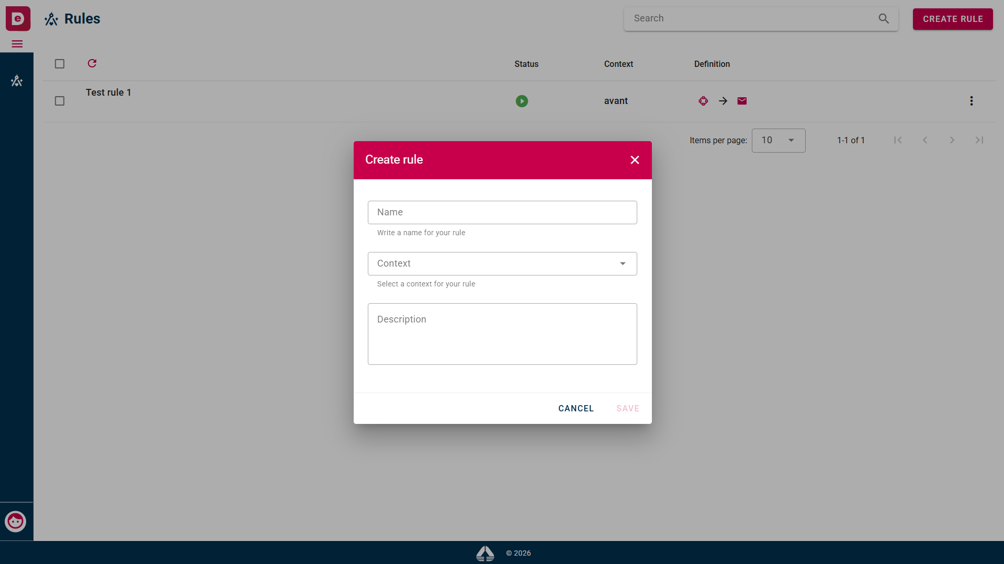The width and height of the screenshot is (1004, 564).
Task: Open the three-dot menu for Test rule 1
Action: [971, 101]
